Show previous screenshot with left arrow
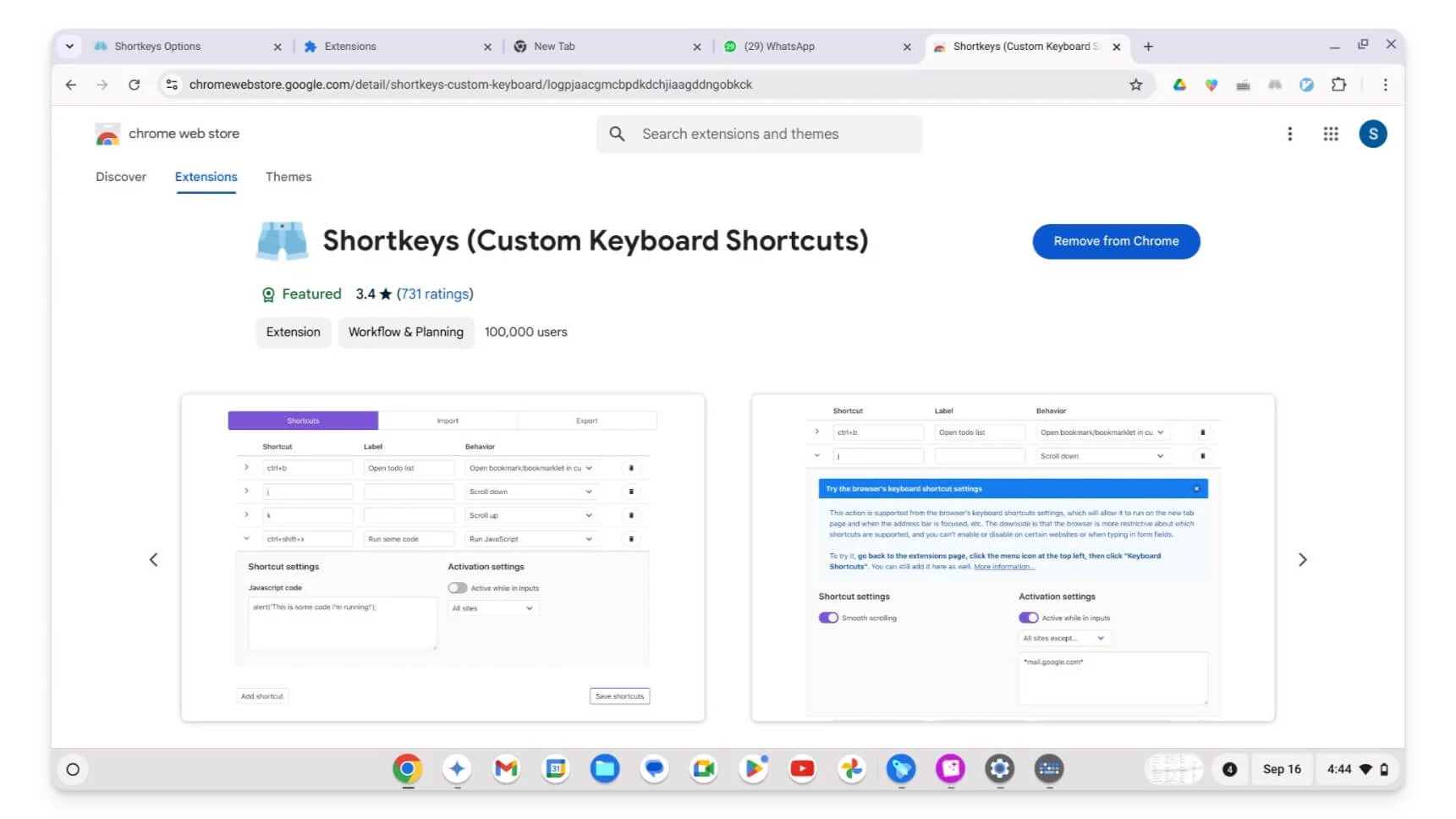The width and height of the screenshot is (1456, 819). tap(154, 559)
